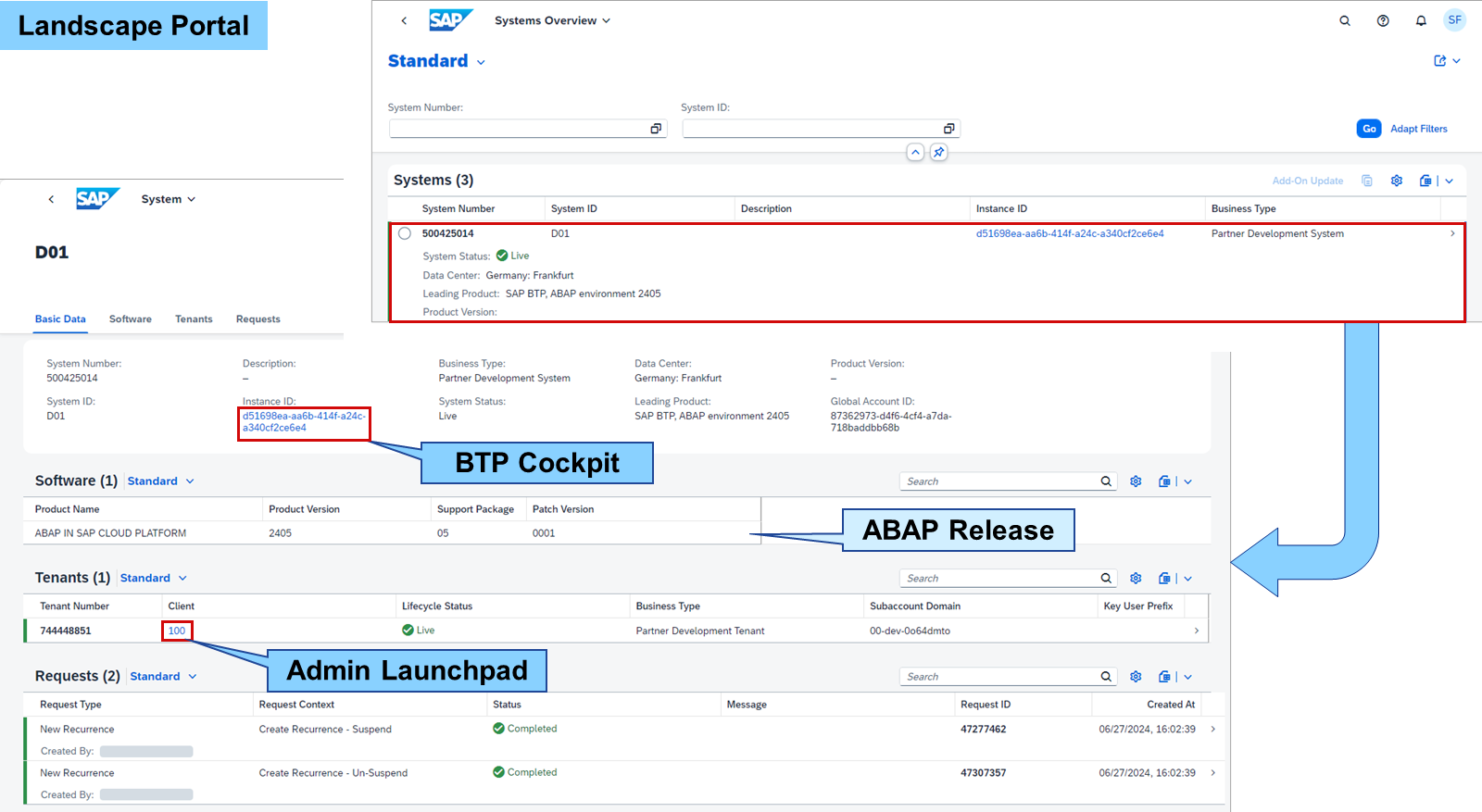Click back arrow on System D01 page
1482x812 pixels.
click(51, 199)
